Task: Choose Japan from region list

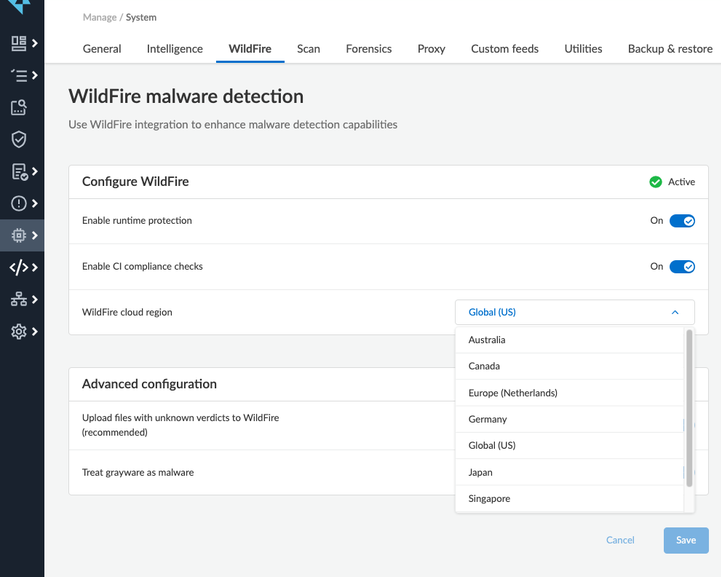Action: (569, 472)
